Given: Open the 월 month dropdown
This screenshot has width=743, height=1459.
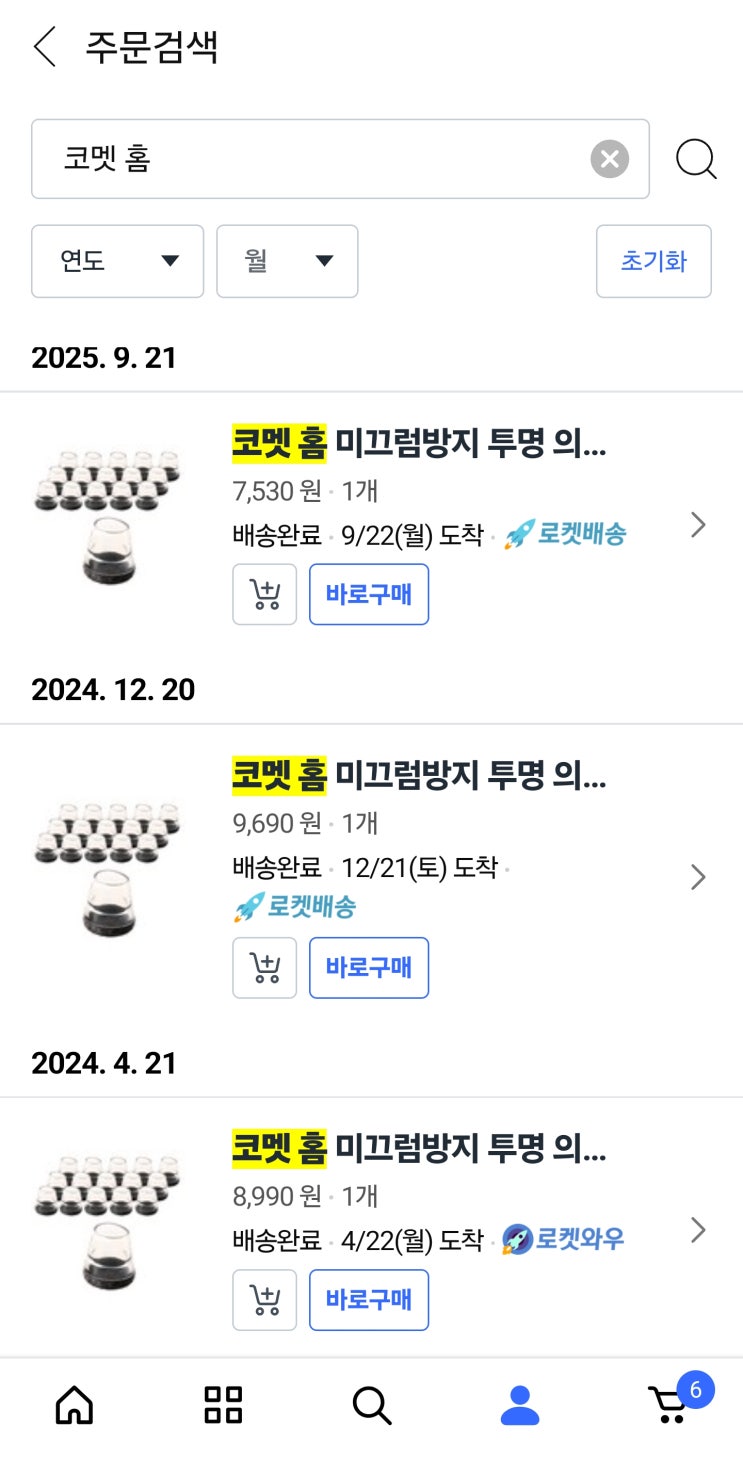Looking at the screenshot, I should click(x=287, y=261).
